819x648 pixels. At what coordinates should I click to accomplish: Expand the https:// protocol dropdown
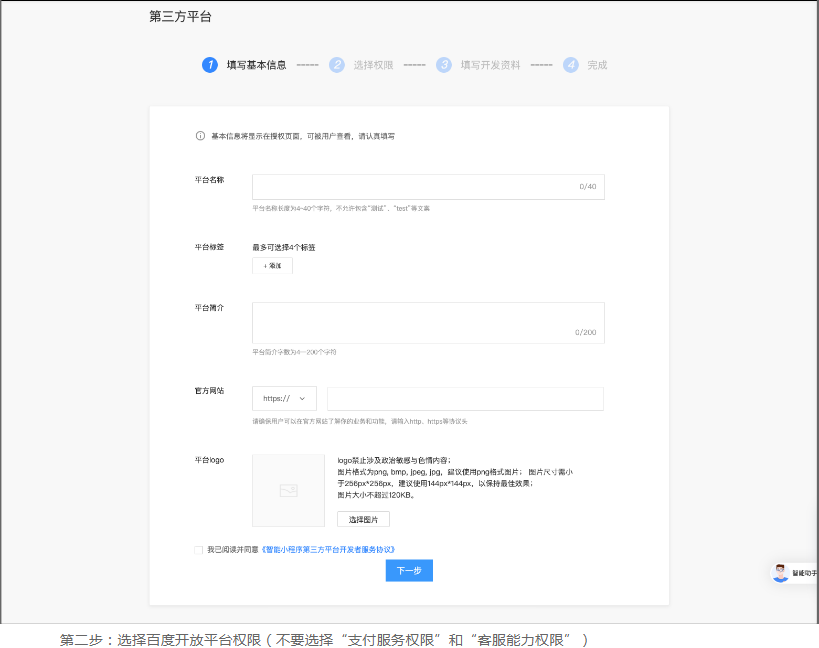284,399
